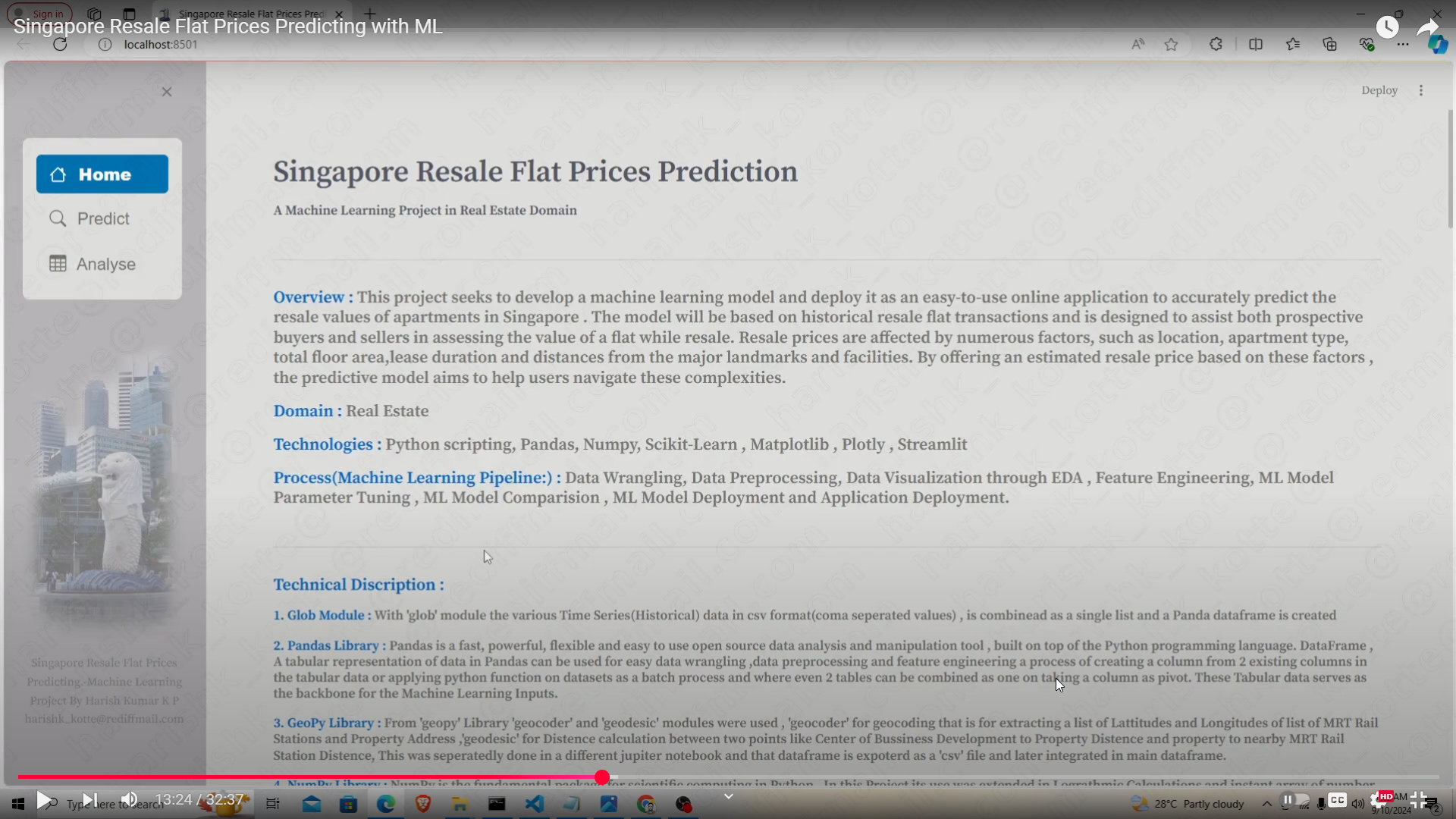Open Browser essentials heart icon
Image resolution: width=1456 pixels, height=819 pixels.
coord(1367,44)
